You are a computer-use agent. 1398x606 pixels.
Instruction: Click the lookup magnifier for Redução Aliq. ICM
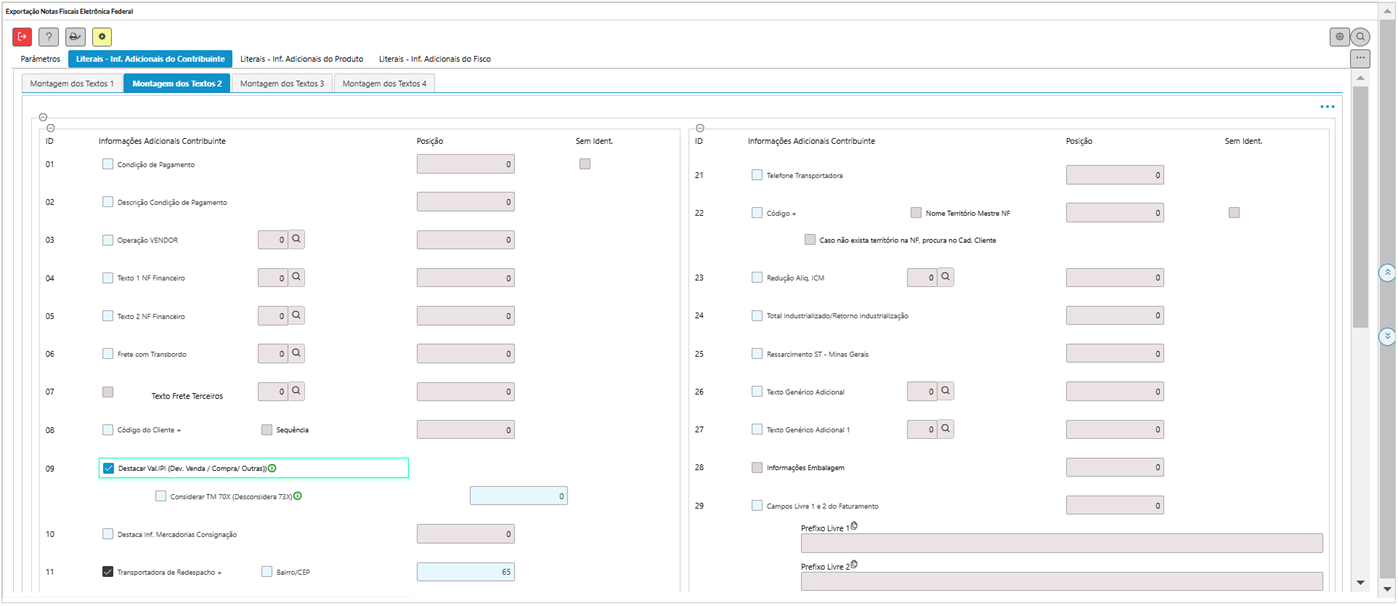tap(946, 277)
